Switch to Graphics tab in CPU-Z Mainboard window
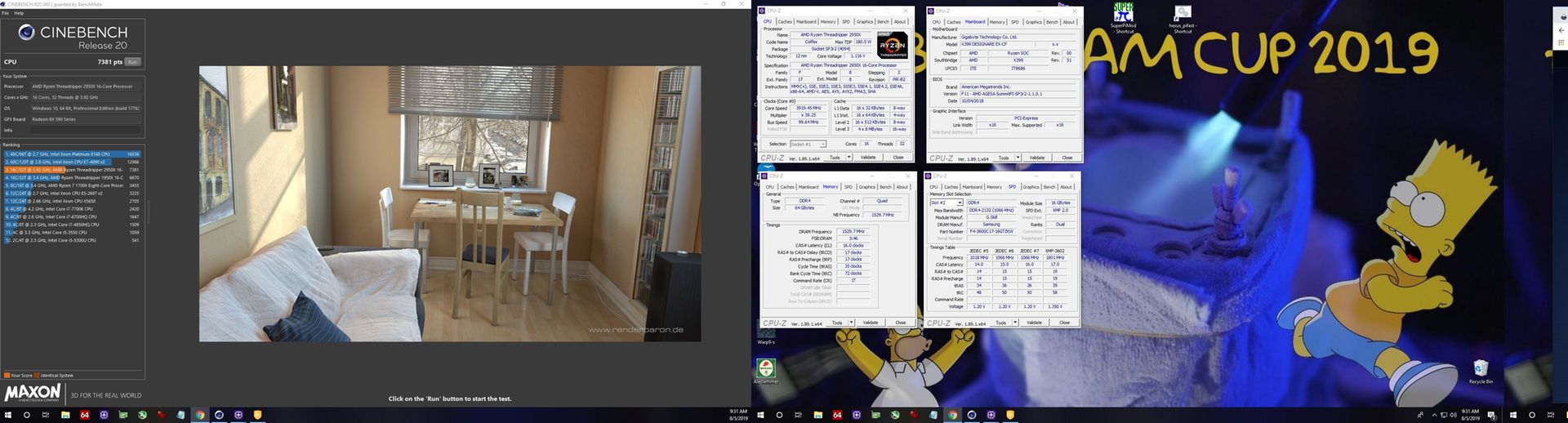The width and height of the screenshot is (1568, 423). tap(1033, 22)
